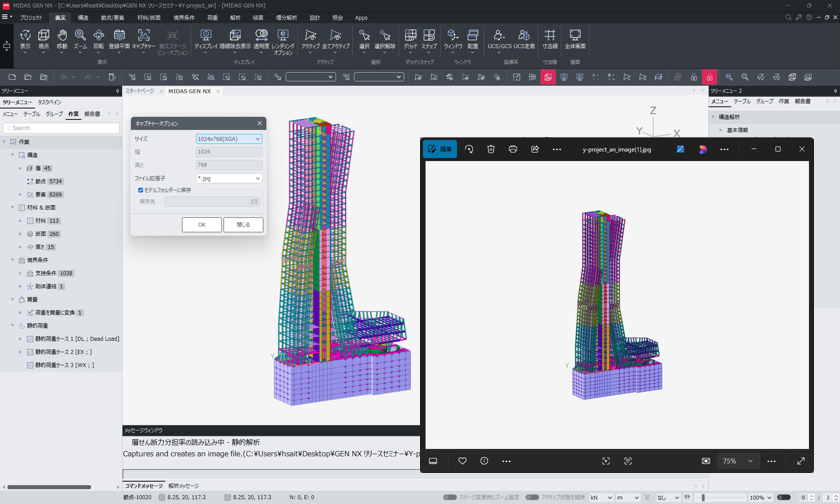Collapse the 静的荷重 tree node
Screen dimensions: 840x504
click(13, 326)
